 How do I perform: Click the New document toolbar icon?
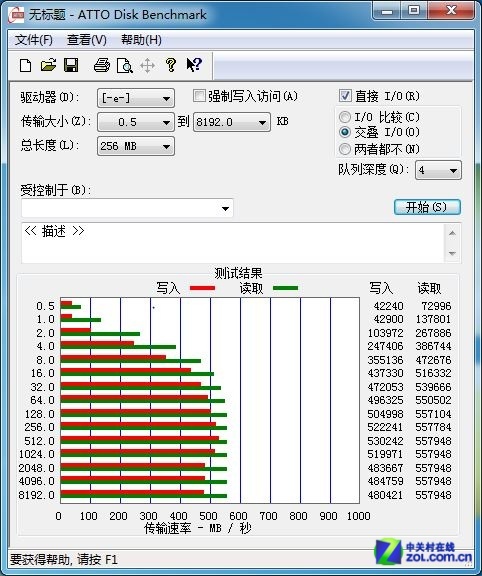[x=25, y=66]
